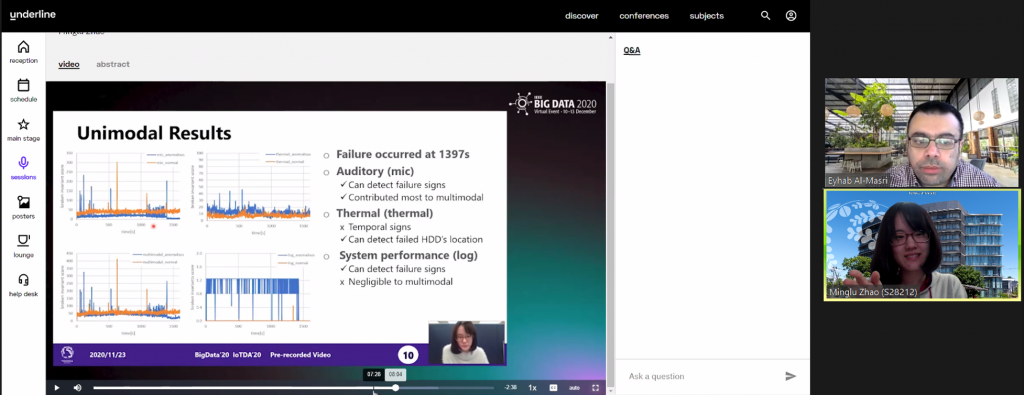Click the Ask a question field
The width and height of the screenshot is (1024, 395).
[x=702, y=376]
